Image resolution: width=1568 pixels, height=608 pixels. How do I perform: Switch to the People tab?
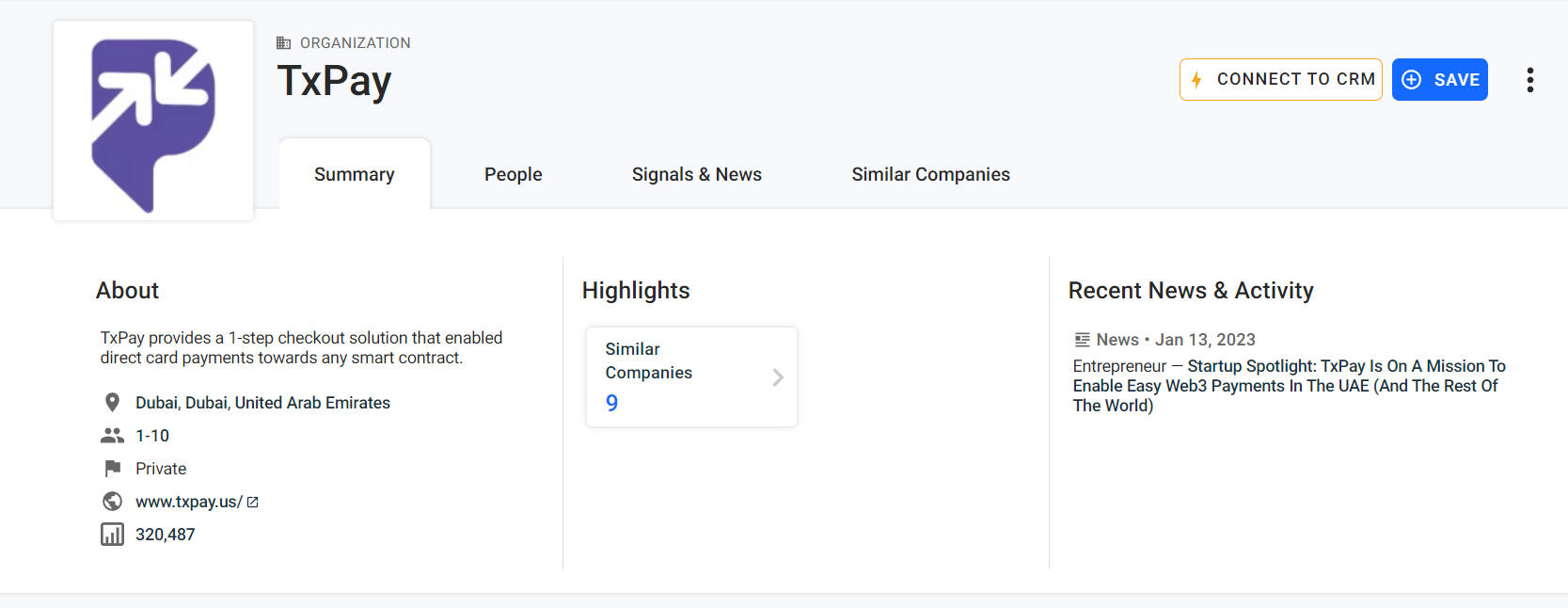click(513, 174)
